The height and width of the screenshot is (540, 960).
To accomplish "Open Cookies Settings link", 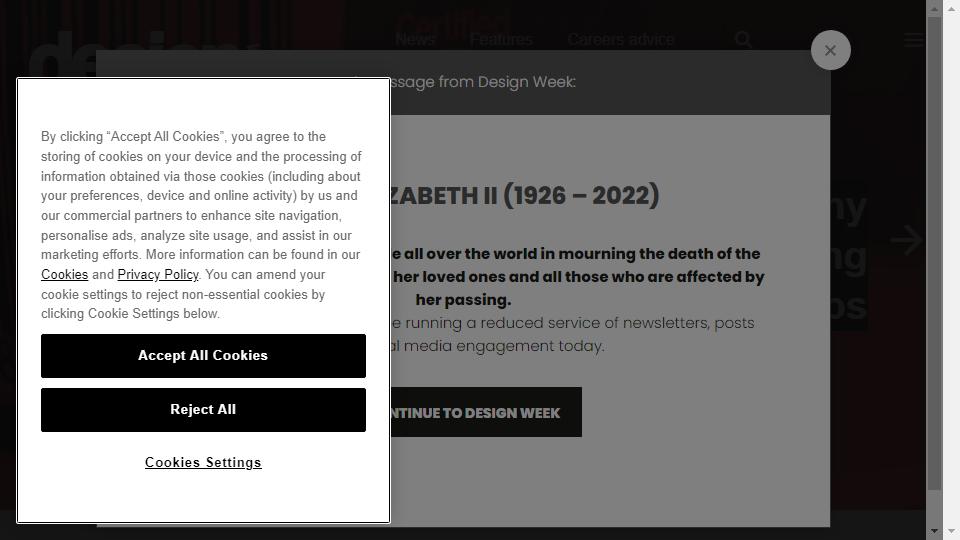I will point(203,462).
